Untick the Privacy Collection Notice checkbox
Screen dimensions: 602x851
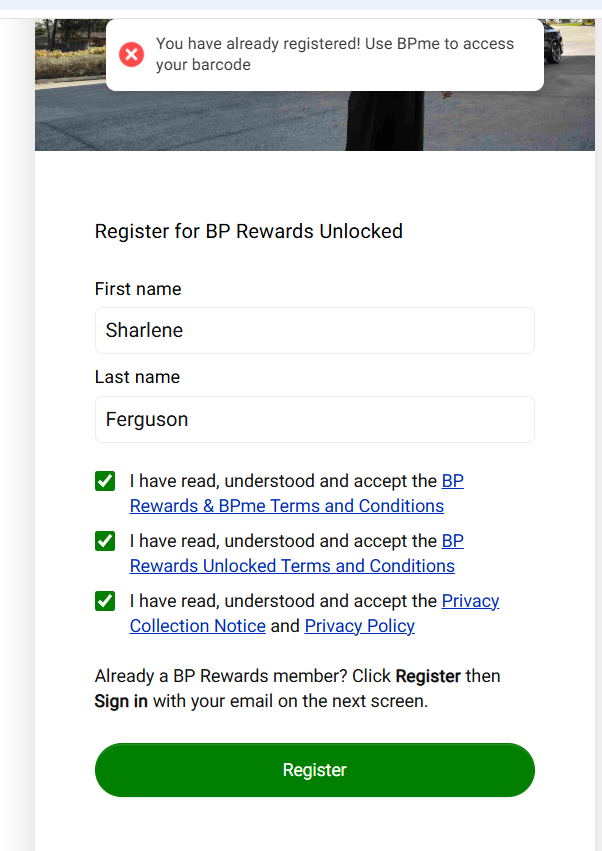coord(105,601)
